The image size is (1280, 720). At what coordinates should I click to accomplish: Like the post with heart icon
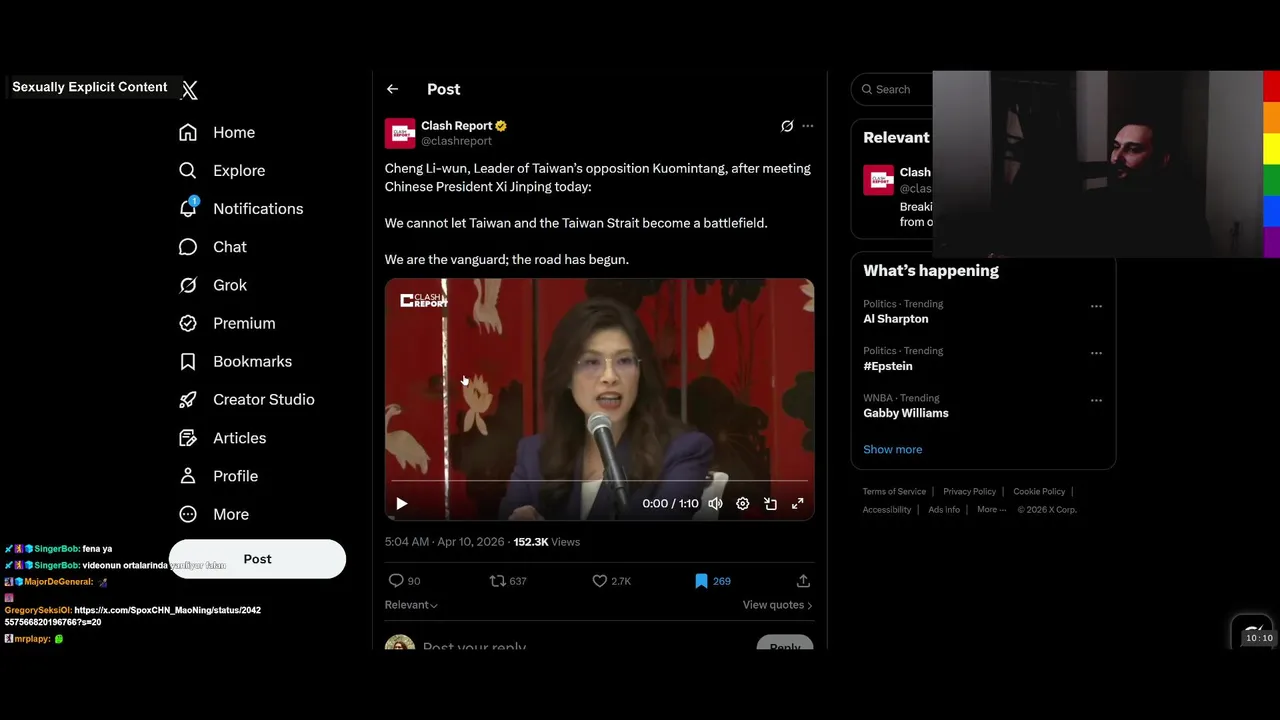click(x=599, y=581)
